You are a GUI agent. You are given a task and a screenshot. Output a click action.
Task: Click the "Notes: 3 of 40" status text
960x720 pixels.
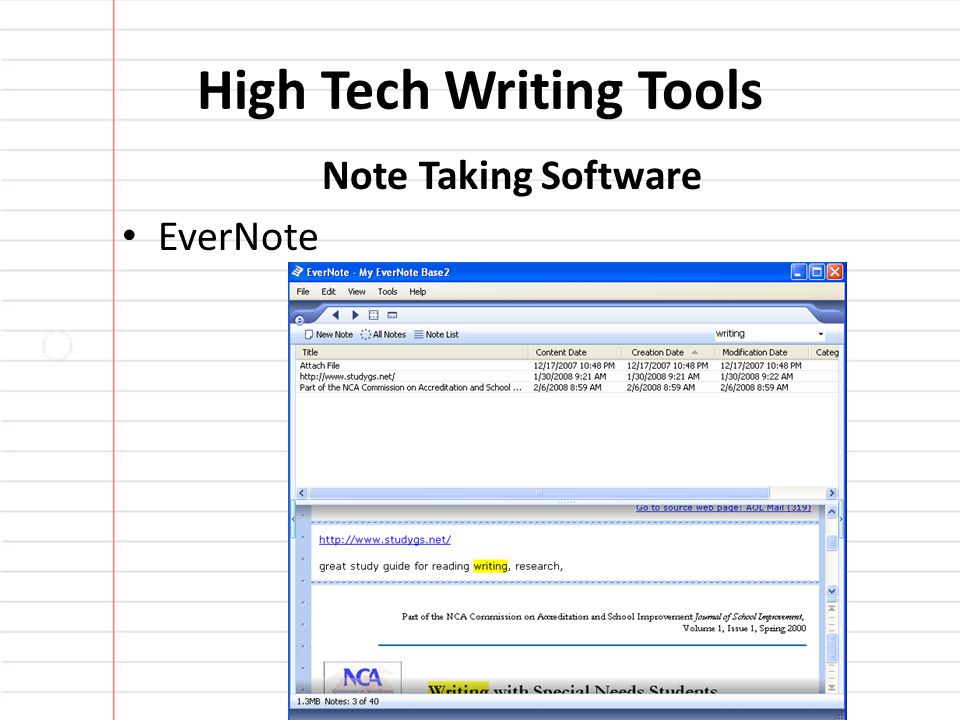pos(351,701)
